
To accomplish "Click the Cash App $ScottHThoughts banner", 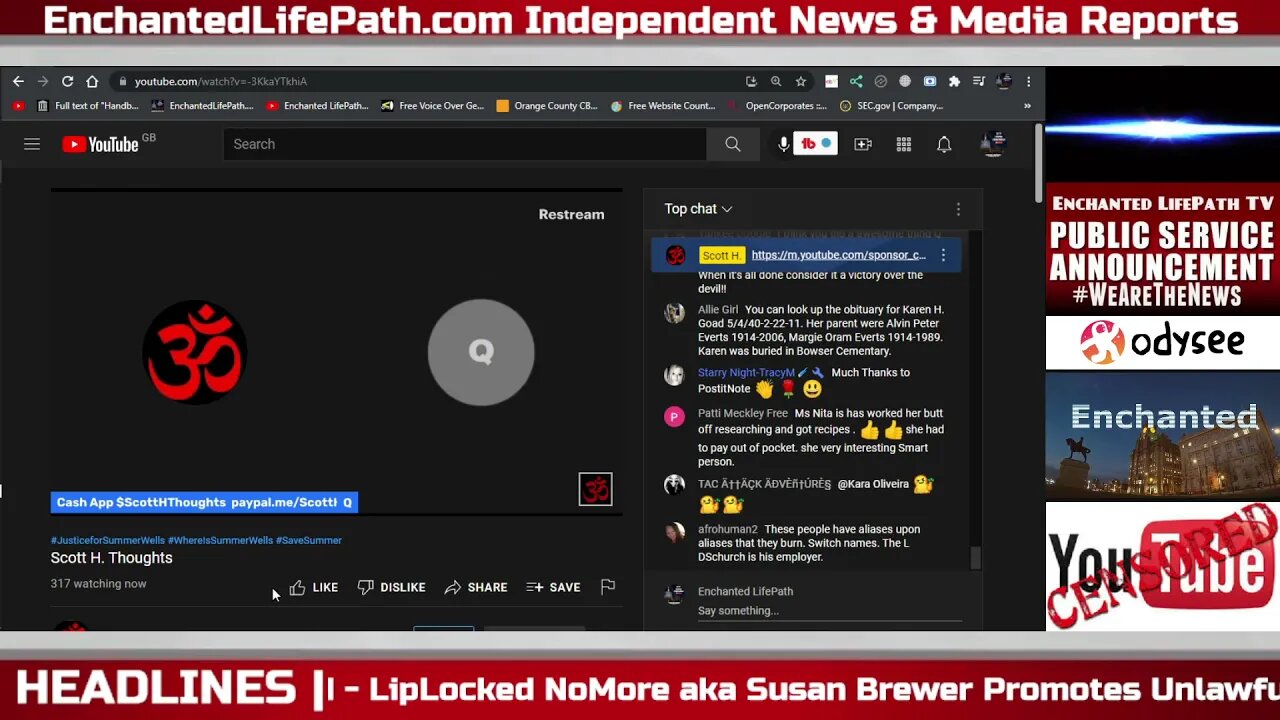I will (x=204, y=502).
